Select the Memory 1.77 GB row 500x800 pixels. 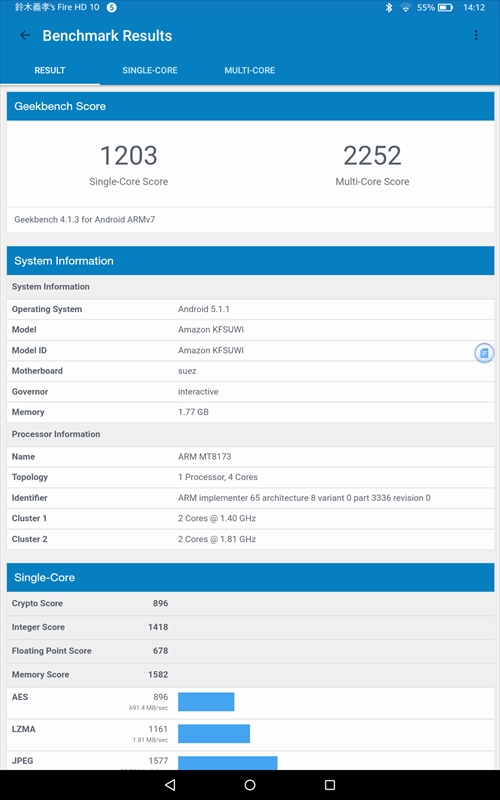(251, 412)
